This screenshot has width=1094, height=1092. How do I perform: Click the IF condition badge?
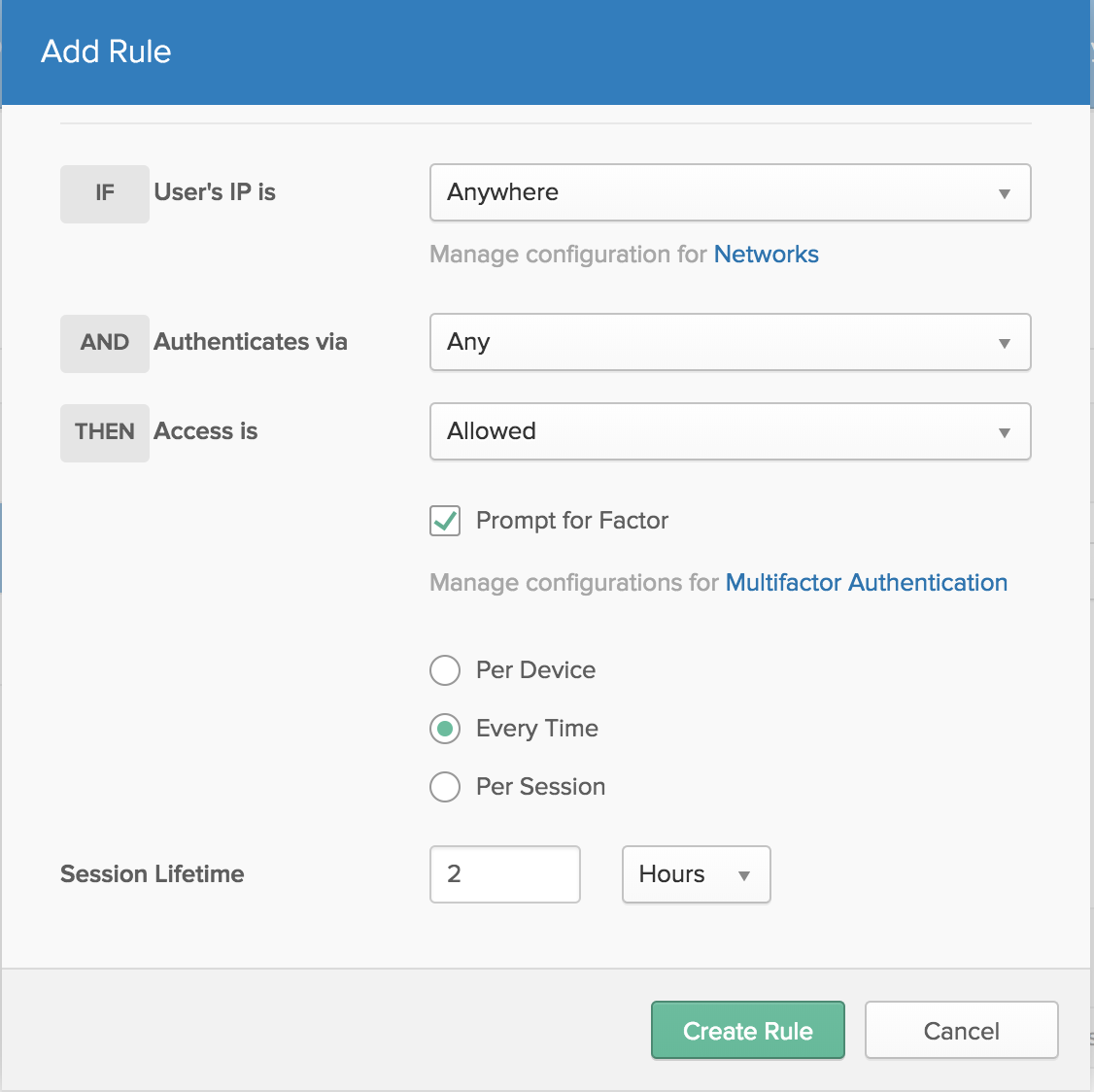(x=105, y=193)
